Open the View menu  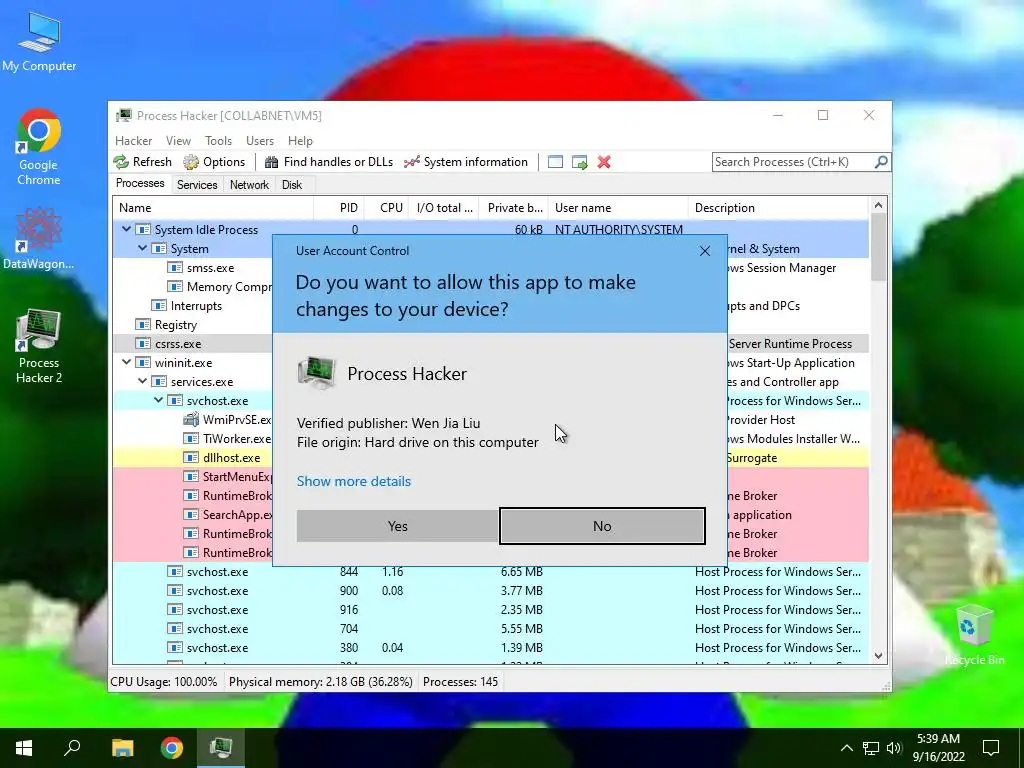[x=178, y=141]
